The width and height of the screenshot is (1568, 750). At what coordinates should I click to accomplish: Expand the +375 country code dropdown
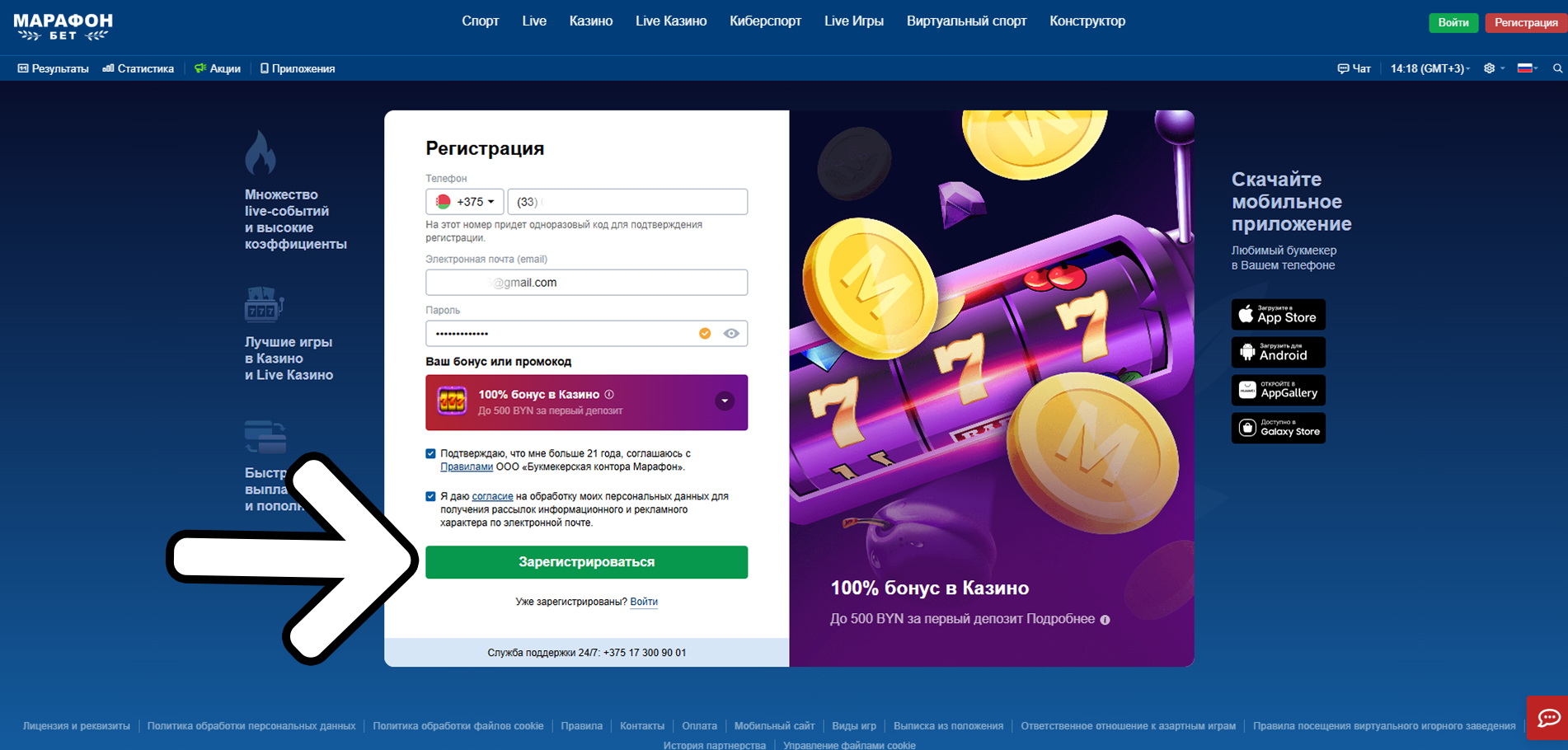(x=465, y=202)
